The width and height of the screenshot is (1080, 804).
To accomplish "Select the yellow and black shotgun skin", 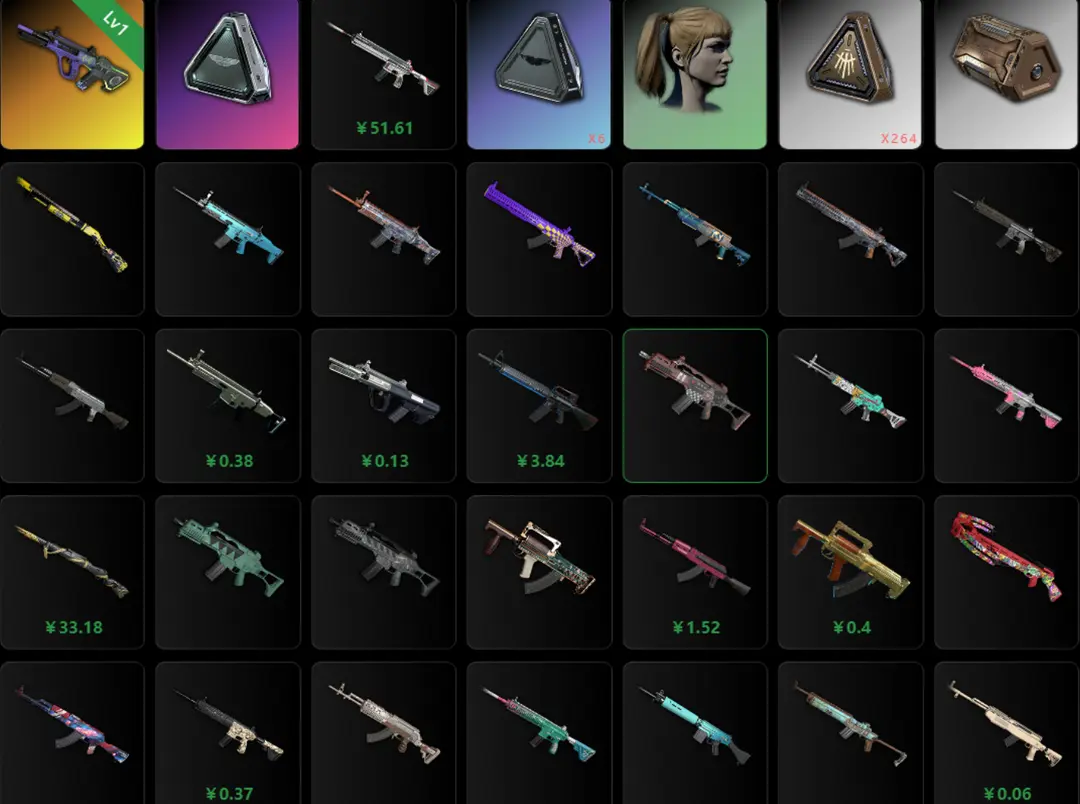I will (72, 239).
